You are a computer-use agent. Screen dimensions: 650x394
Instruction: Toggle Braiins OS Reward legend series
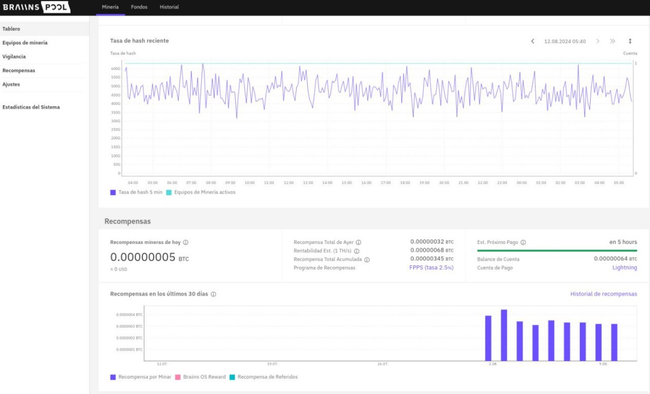(x=201, y=377)
